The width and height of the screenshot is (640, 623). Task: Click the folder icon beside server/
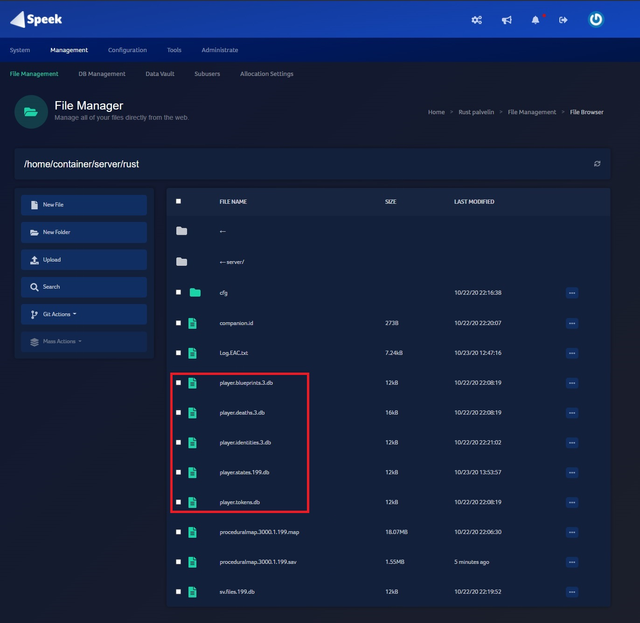pyautogui.click(x=182, y=262)
